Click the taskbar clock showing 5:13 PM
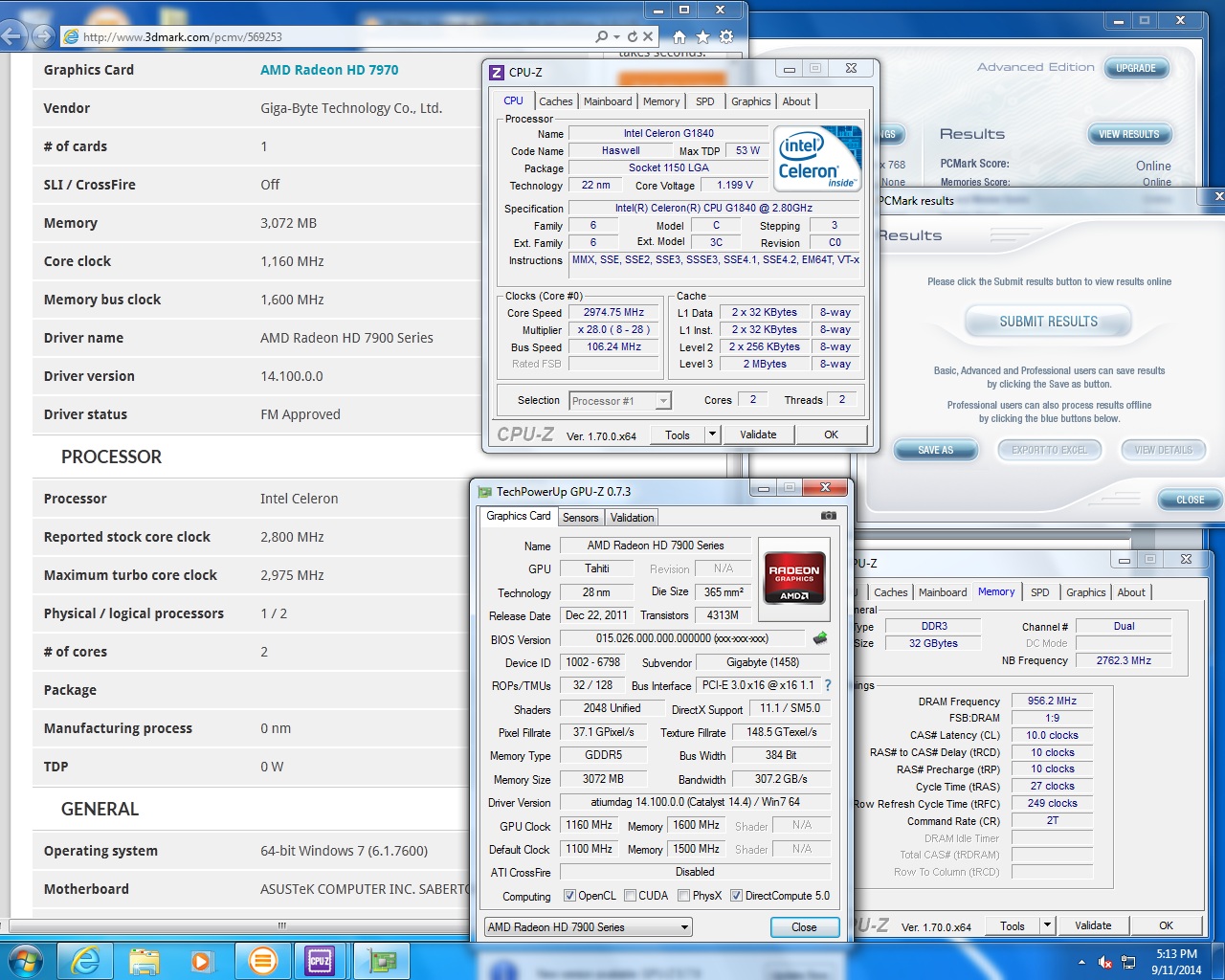This screenshot has height=980, width=1225. [x=1176, y=962]
